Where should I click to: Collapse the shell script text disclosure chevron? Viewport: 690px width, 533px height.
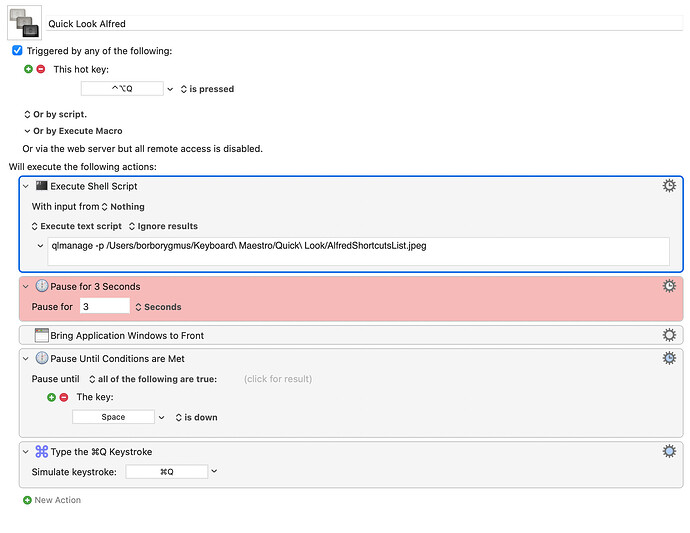pyautogui.click(x=40, y=246)
